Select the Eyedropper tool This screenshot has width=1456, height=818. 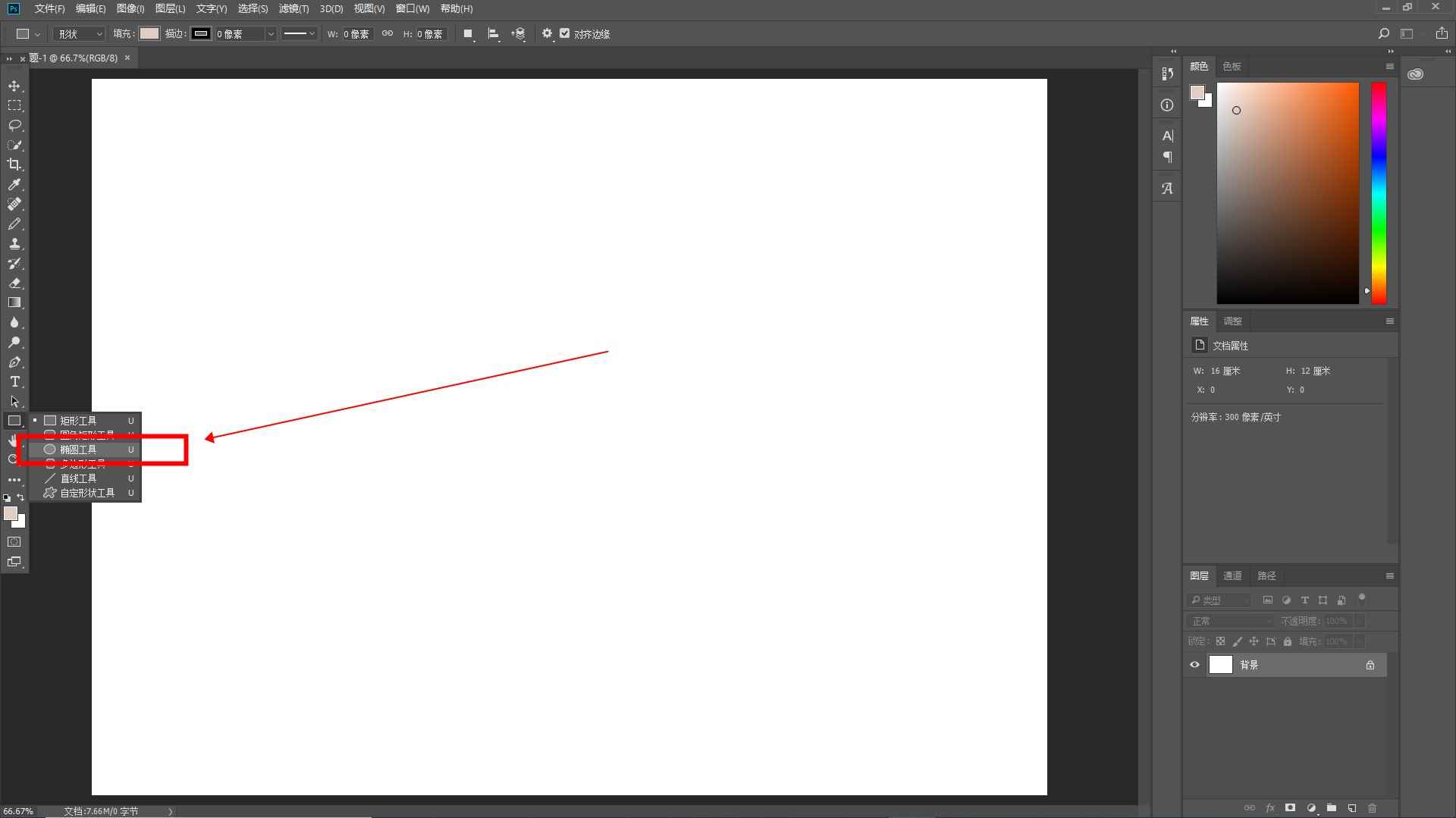point(14,184)
